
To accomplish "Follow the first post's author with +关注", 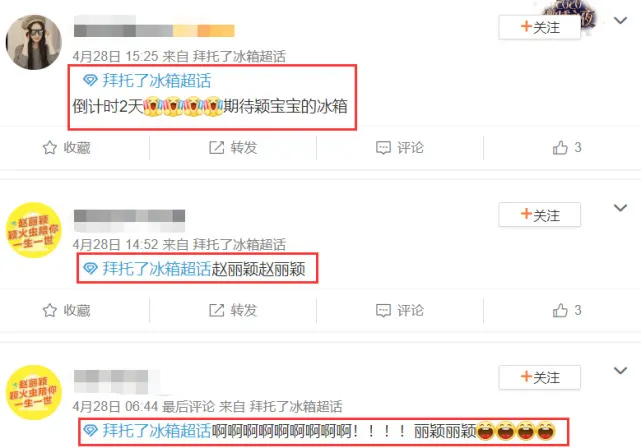I will tap(540, 27).
